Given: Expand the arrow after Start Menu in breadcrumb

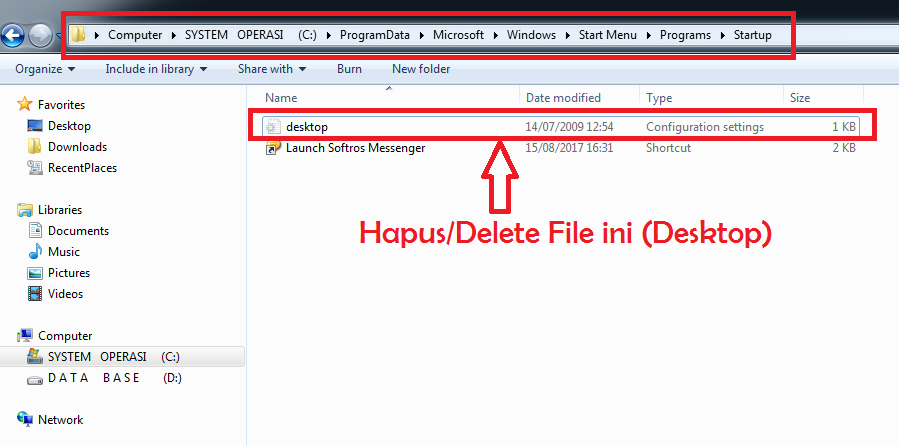Looking at the screenshot, I should tap(649, 36).
